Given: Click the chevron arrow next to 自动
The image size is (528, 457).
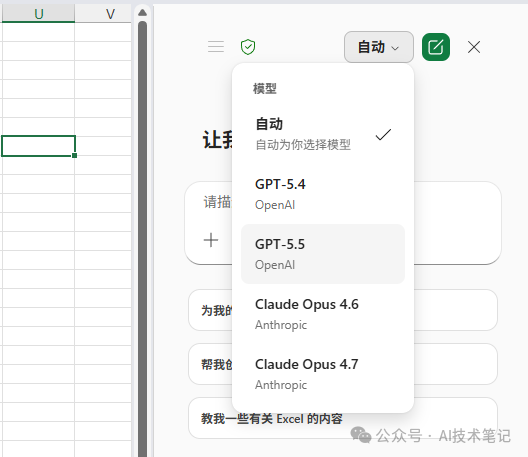Looking at the screenshot, I should 395,48.
